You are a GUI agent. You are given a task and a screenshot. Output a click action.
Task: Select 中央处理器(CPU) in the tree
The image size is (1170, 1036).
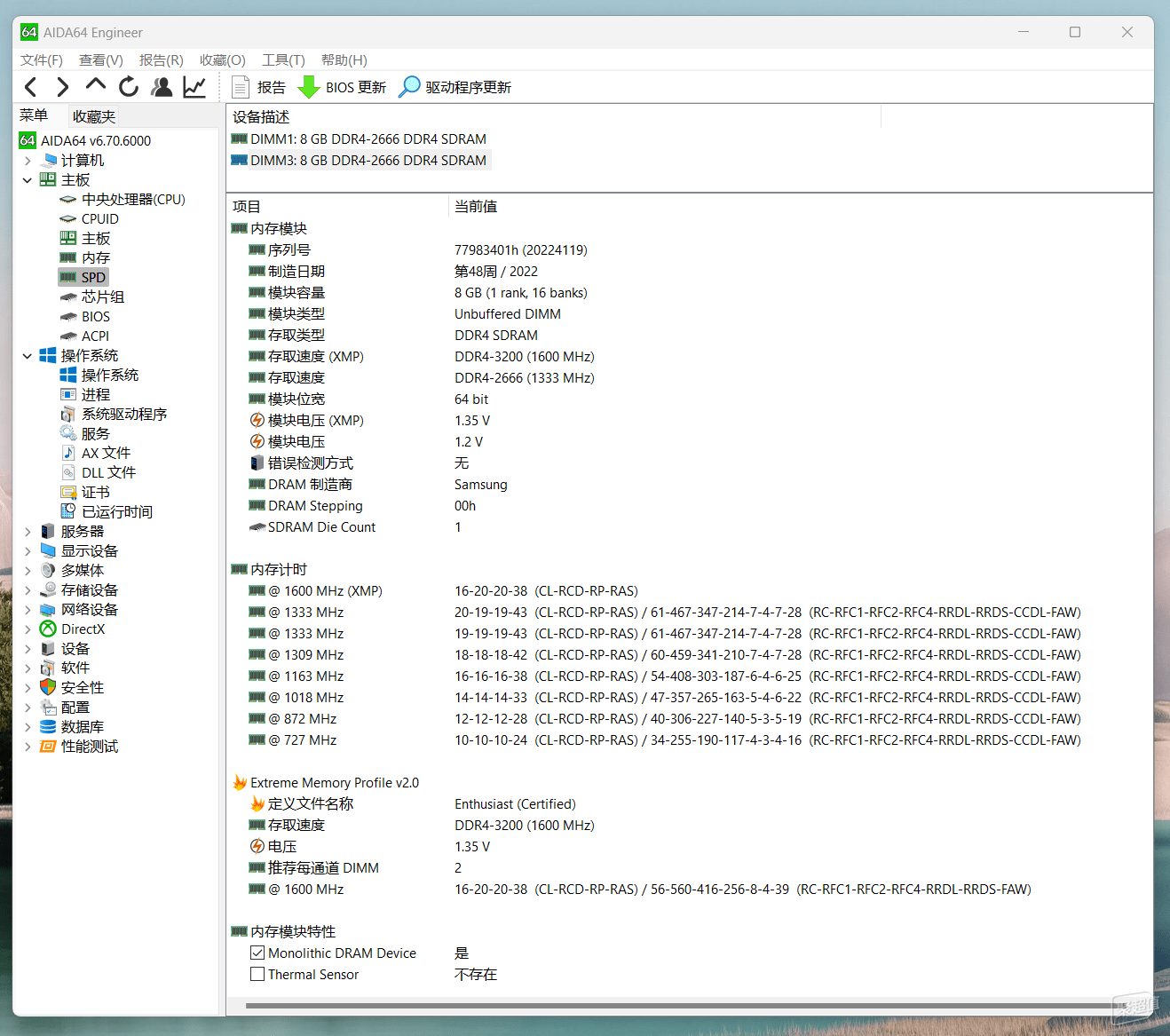123,200
